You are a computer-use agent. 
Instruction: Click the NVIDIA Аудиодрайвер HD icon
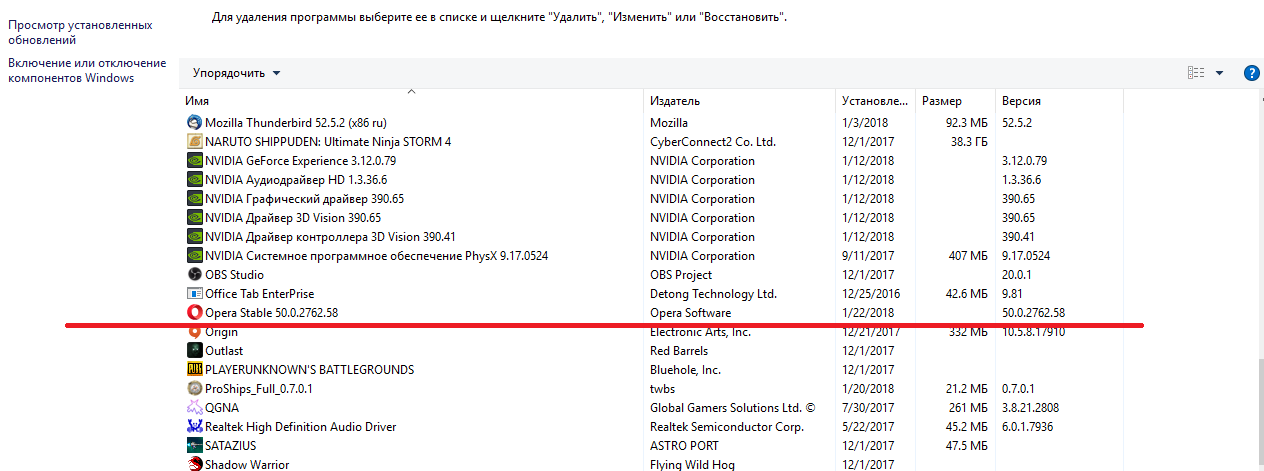195,179
